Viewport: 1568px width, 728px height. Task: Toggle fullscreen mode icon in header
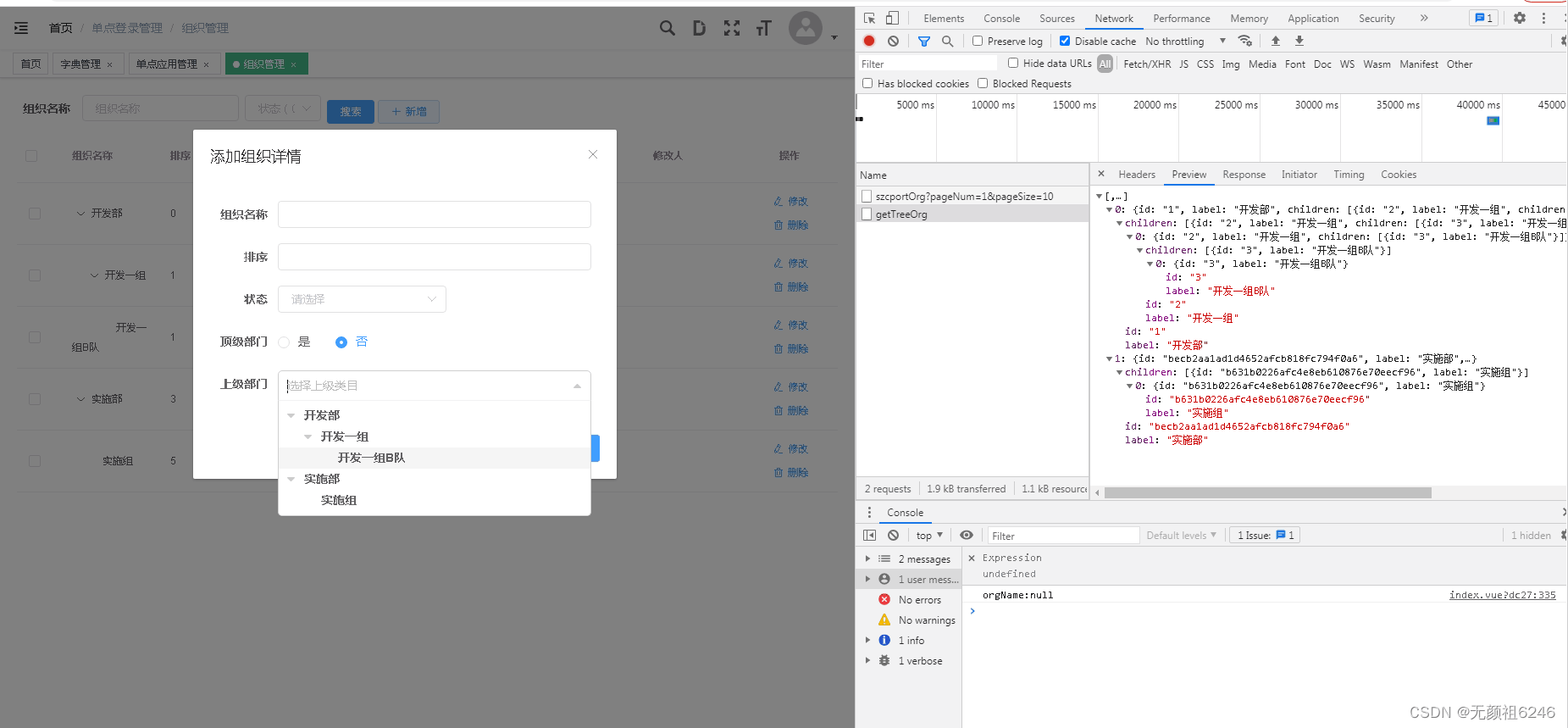tap(732, 28)
